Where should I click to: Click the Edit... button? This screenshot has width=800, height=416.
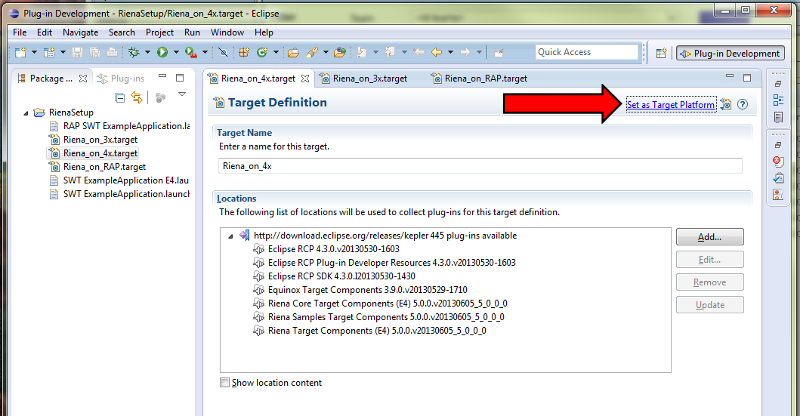[x=710, y=260]
